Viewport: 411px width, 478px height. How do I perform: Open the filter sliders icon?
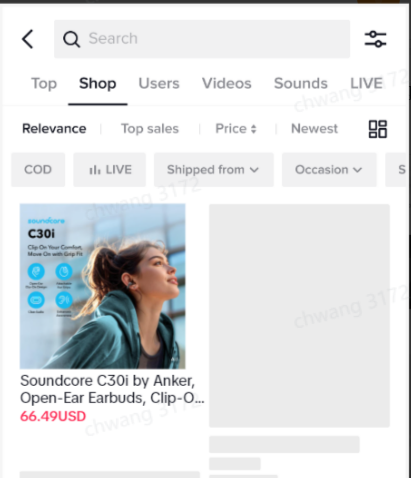click(x=375, y=39)
